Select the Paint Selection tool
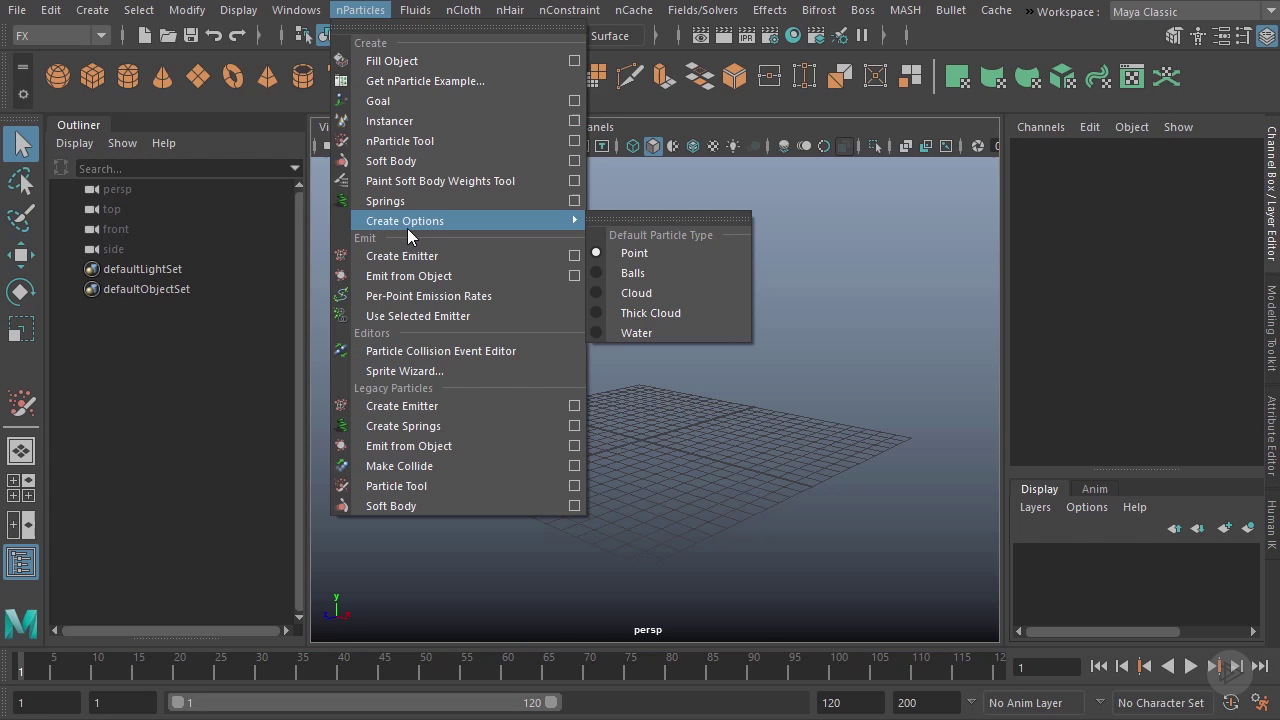The height and width of the screenshot is (720, 1280). pyautogui.click(x=21, y=218)
